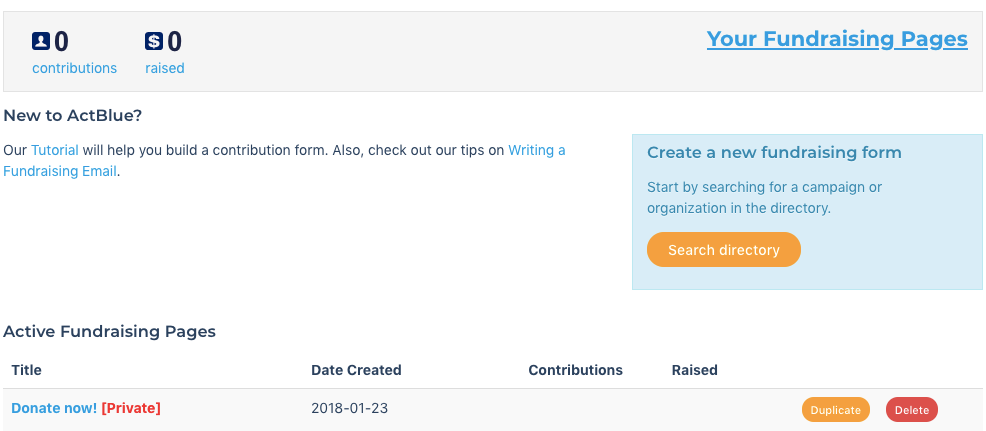Select the contributions count number zero
Image resolution: width=986 pixels, height=431 pixels.
coord(61,41)
